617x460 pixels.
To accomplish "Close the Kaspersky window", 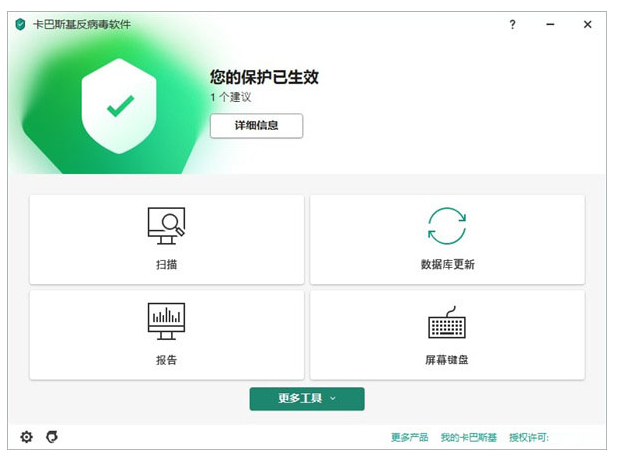I will click(x=587, y=24).
